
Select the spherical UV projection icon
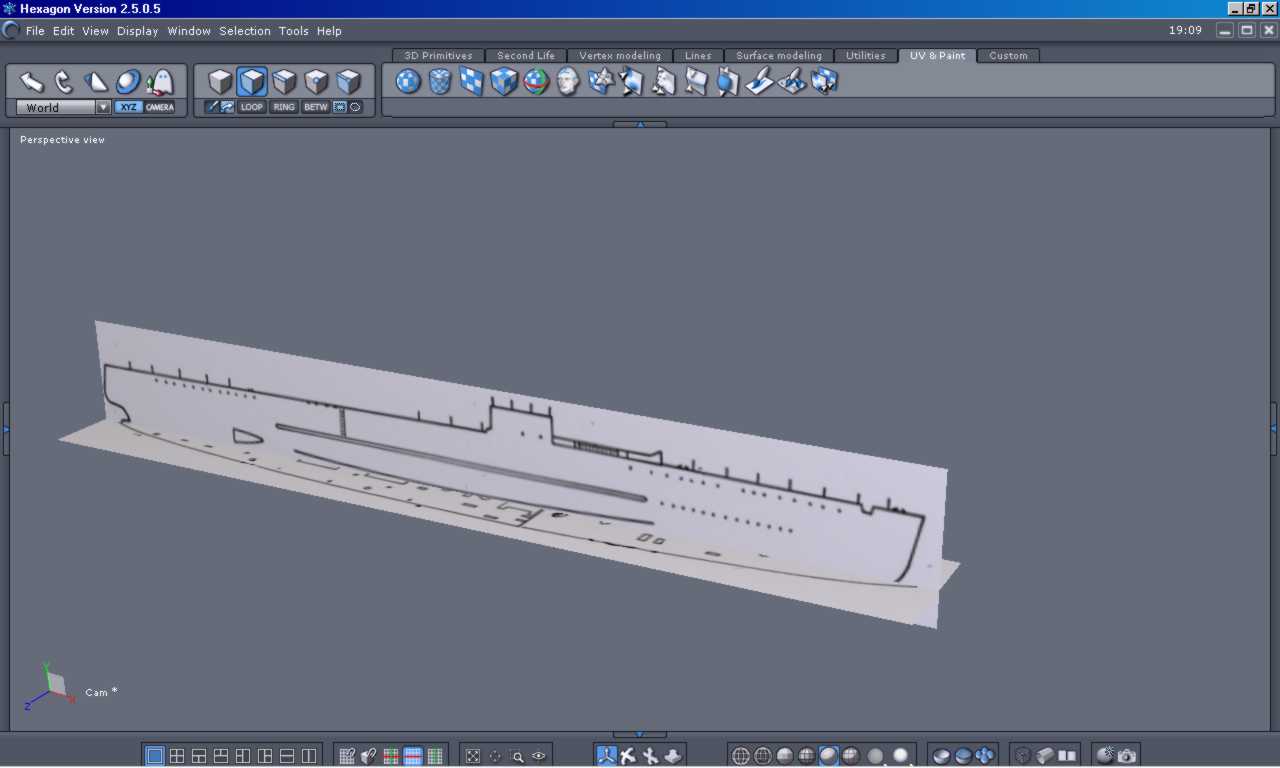[x=408, y=82]
